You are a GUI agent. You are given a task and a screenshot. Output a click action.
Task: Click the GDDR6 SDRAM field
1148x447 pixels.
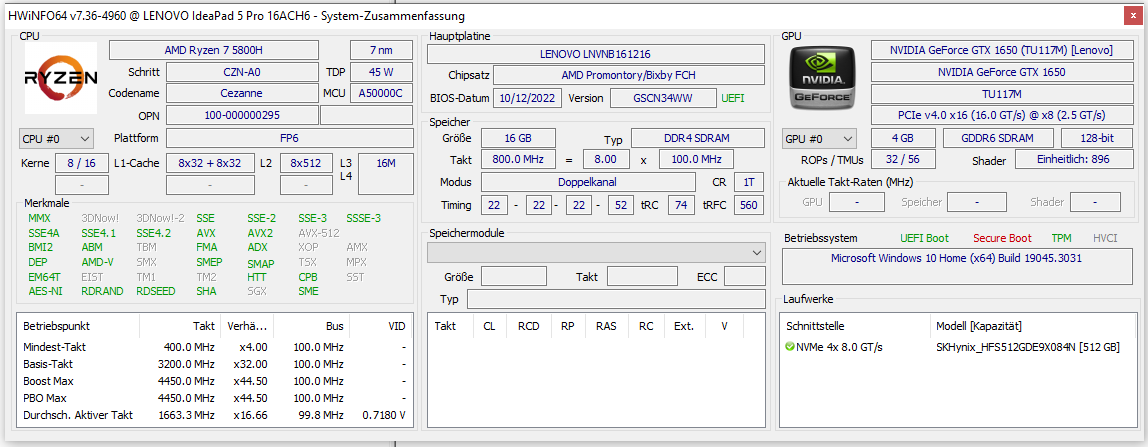point(998,138)
